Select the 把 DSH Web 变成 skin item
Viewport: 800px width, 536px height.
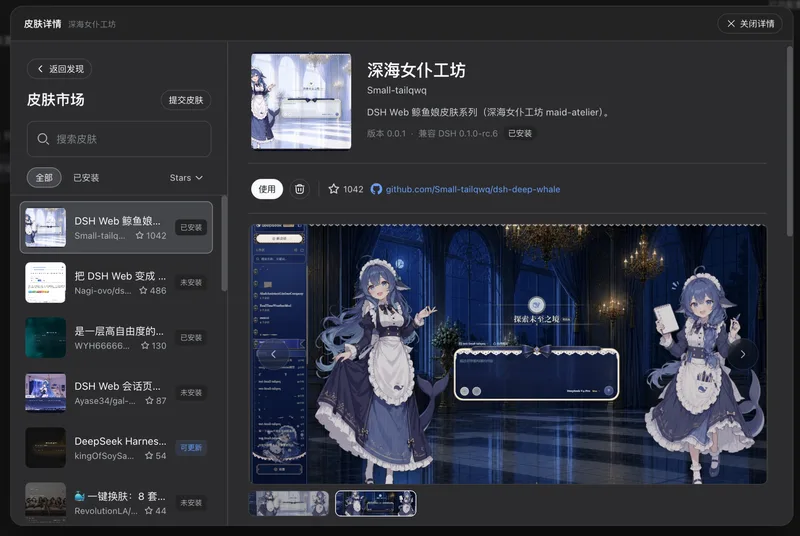pos(116,283)
